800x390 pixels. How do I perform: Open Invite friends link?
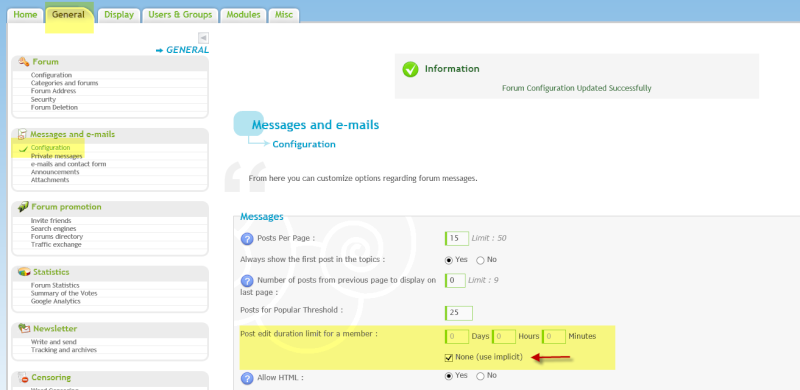click(51, 221)
